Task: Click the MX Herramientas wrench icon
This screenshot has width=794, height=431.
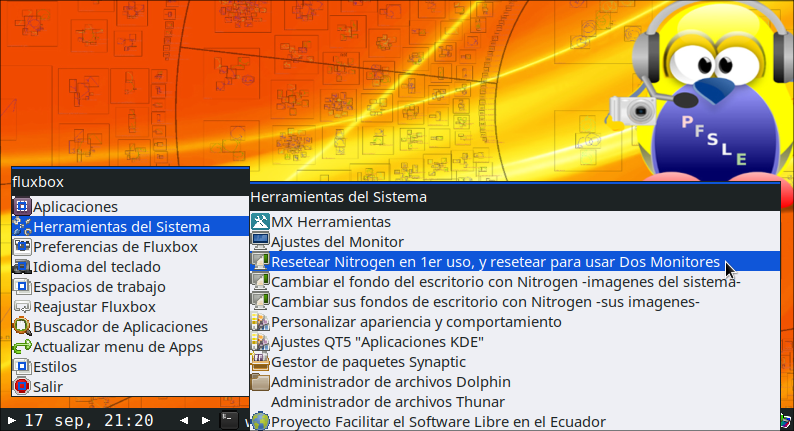Action: 260,221
